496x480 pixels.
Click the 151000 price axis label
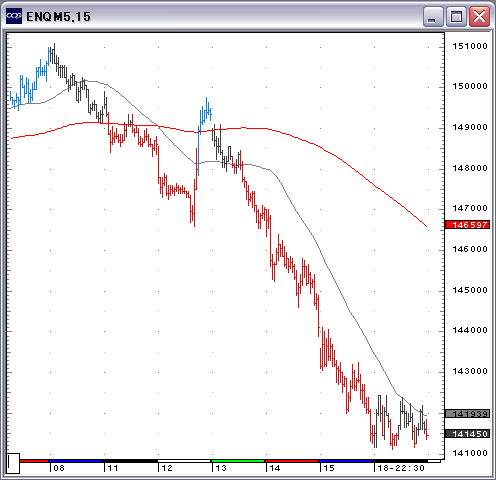pyautogui.click(x=470, y=46)
